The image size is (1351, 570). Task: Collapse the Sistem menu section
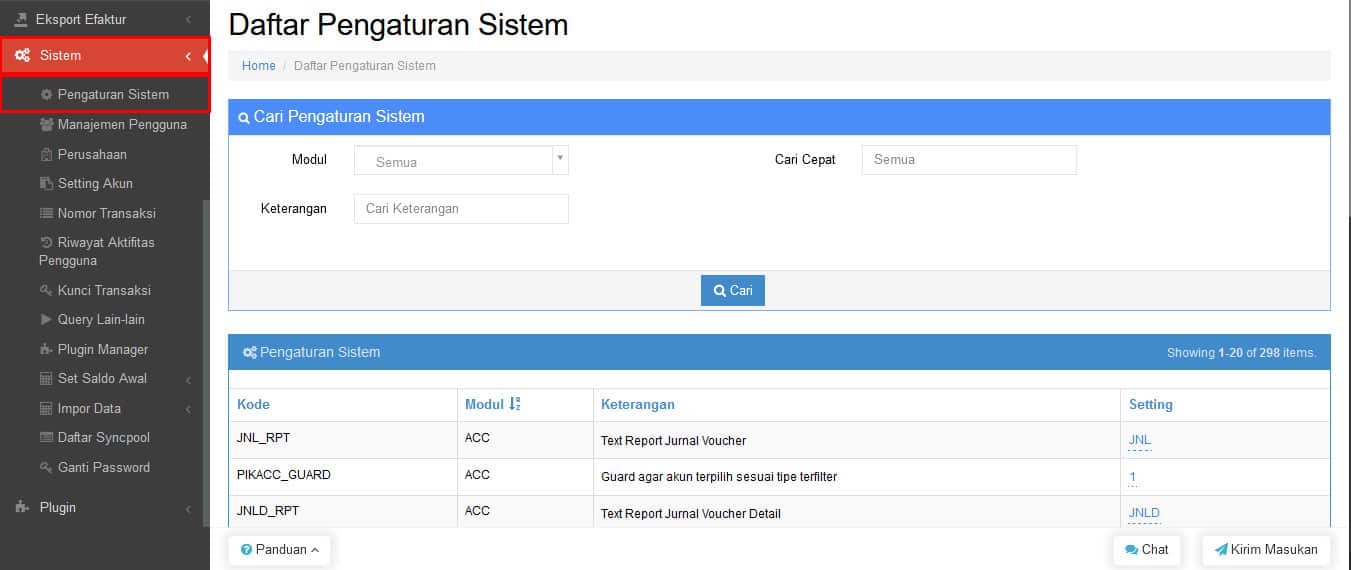pyautogui.click(x=188, y=56)
